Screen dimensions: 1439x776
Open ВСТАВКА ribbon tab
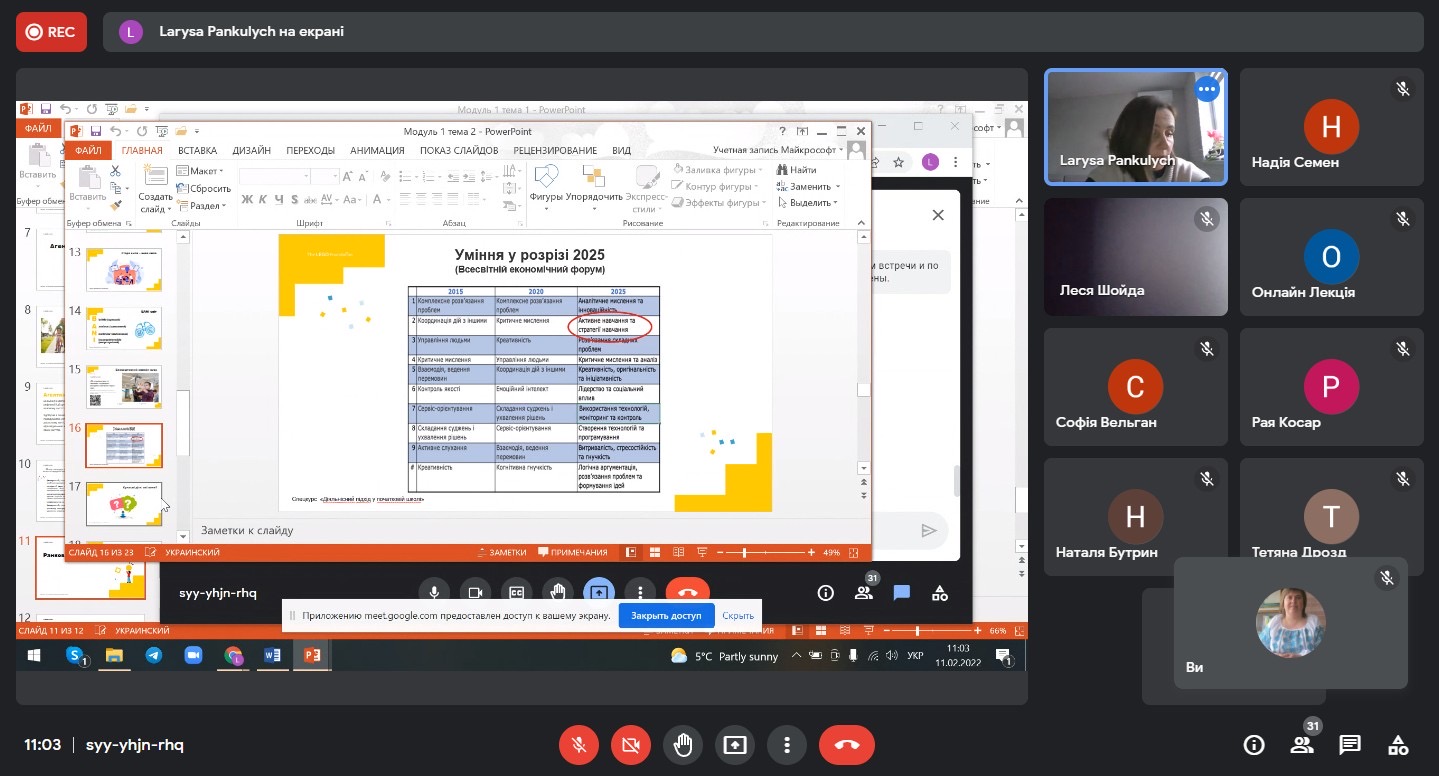coord(198,151)
